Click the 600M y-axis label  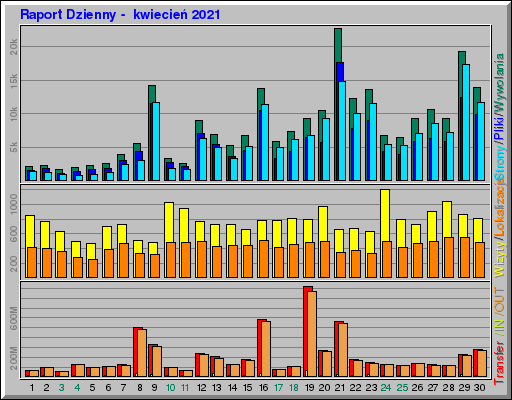tap(14, 319)
